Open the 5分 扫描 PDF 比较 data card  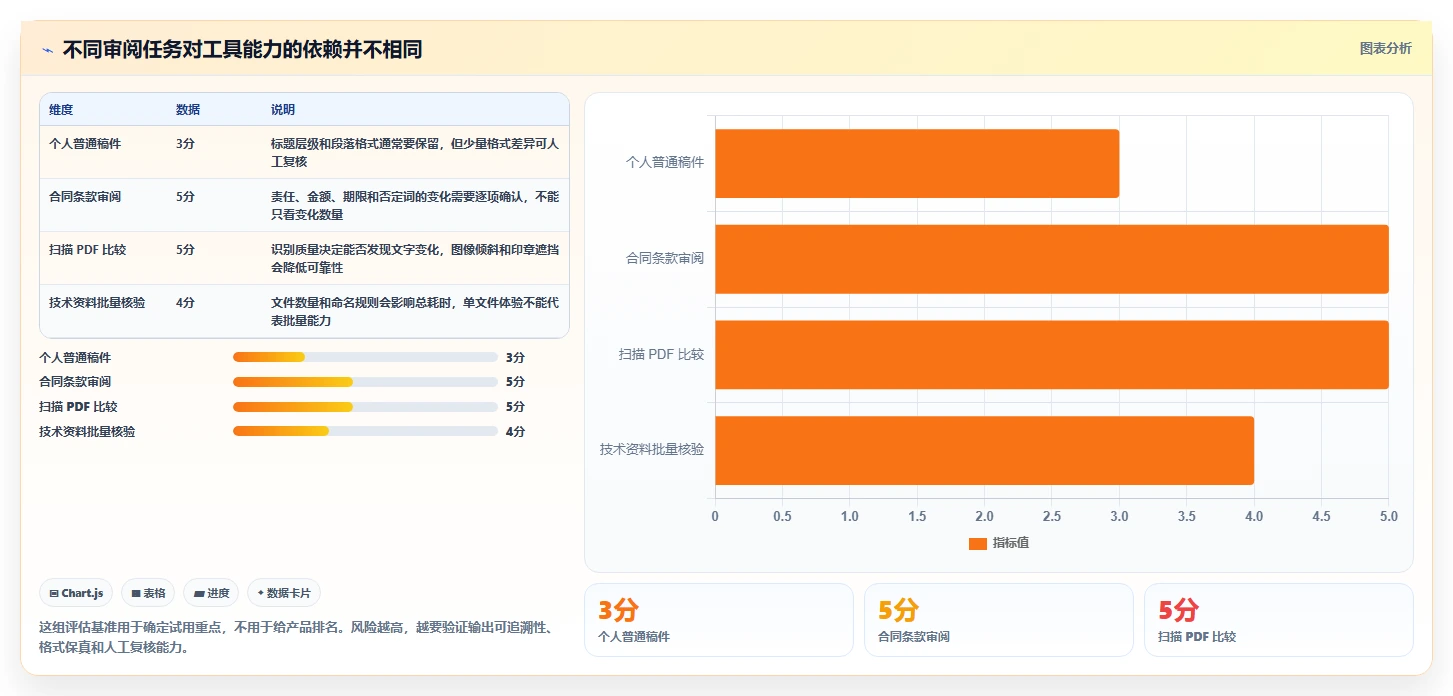pyautogui.click(x=1279, y=620)
